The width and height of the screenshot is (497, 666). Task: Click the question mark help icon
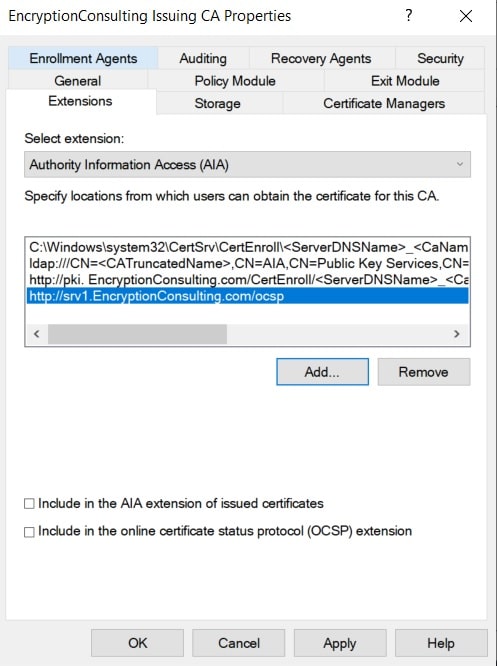pyautogui.click(x=408, y=16)
